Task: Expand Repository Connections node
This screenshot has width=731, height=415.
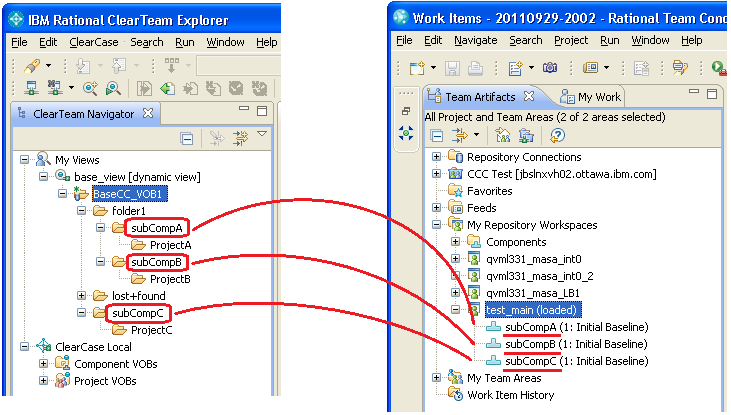Action: 436,157
